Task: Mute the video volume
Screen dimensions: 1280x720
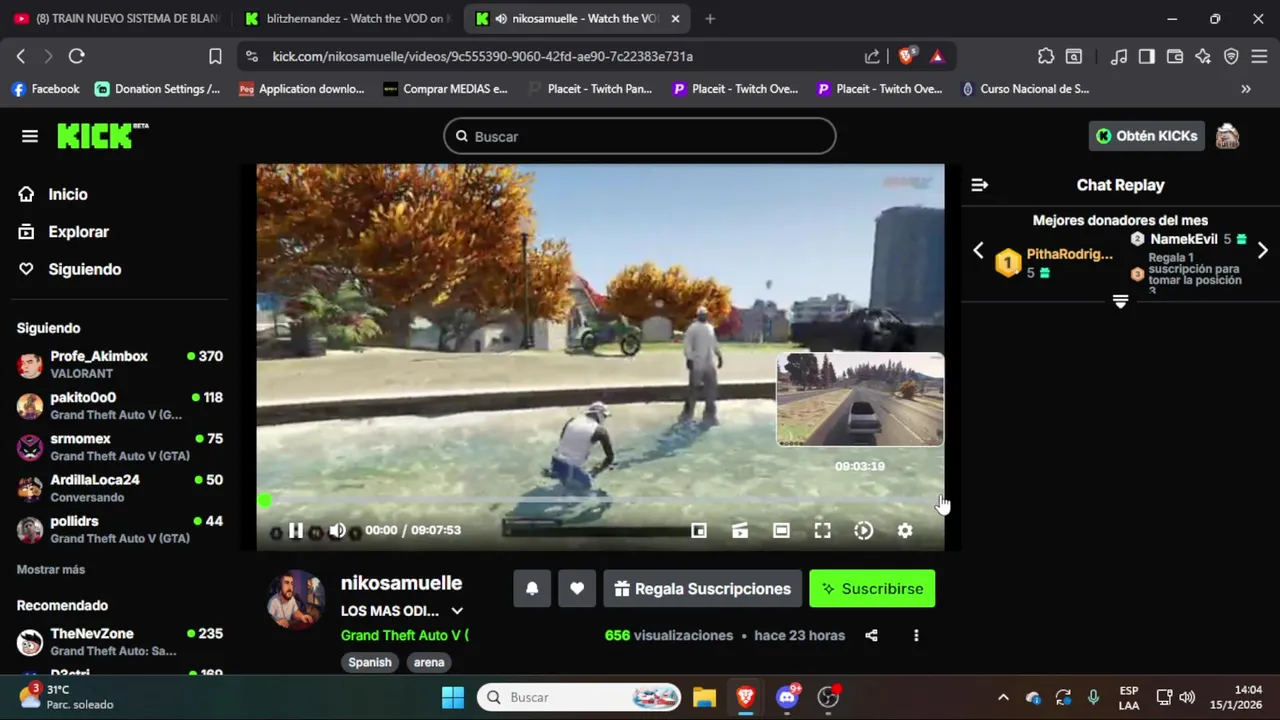Action: [x=338, y=531]
